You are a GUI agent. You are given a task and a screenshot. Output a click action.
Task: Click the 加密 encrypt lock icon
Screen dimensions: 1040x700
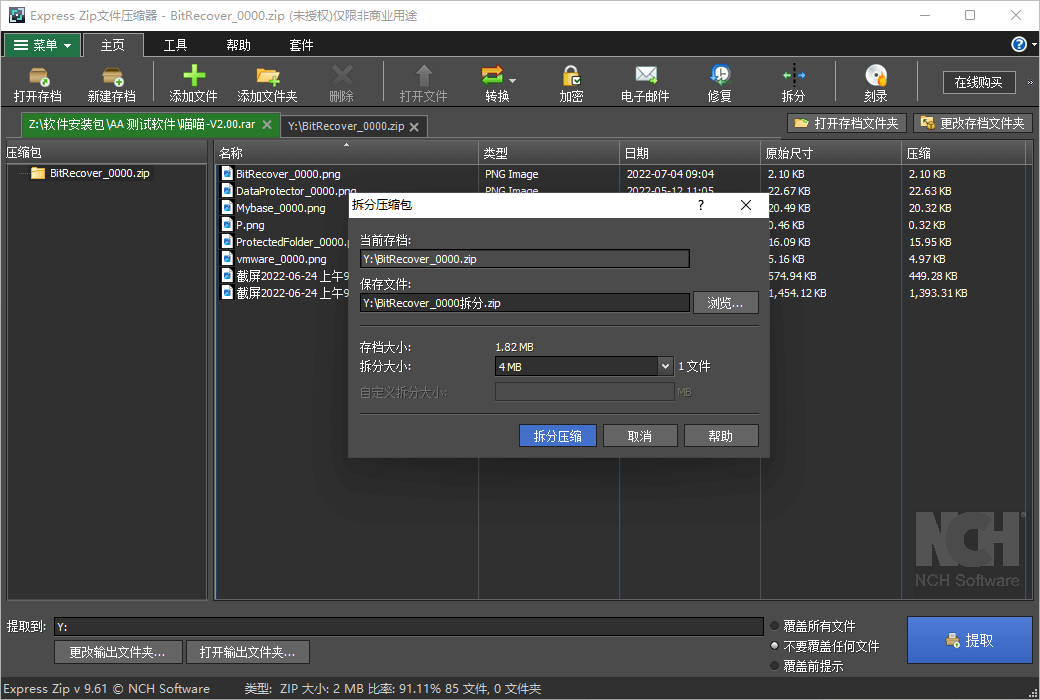571,76
